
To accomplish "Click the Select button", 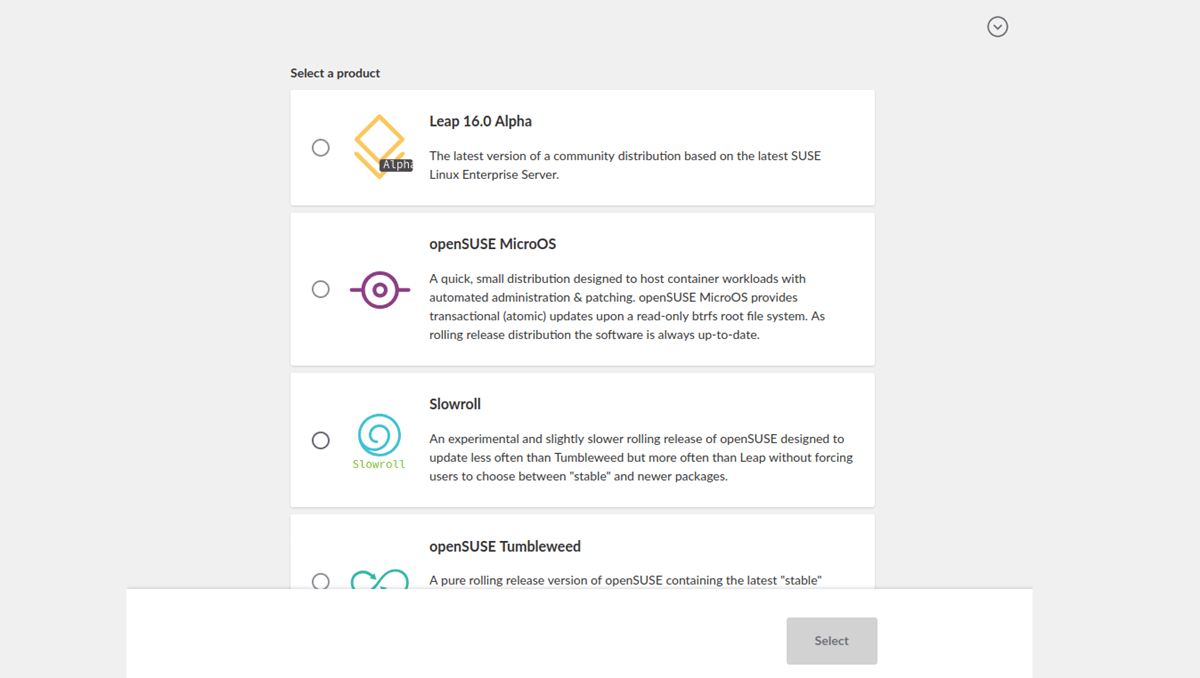I will 832,641.
